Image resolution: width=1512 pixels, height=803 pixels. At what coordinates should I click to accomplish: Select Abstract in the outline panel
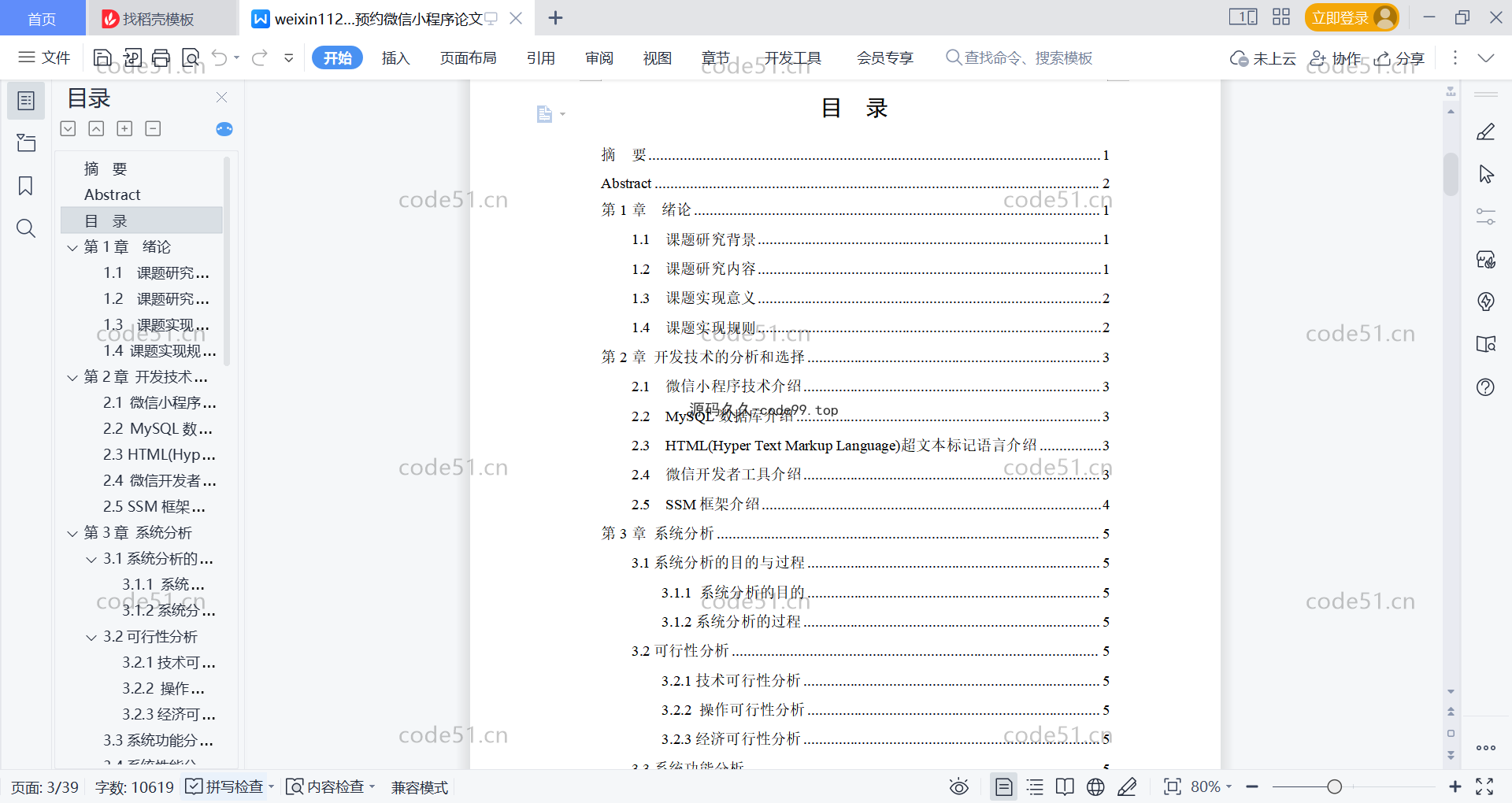[113, 194]
